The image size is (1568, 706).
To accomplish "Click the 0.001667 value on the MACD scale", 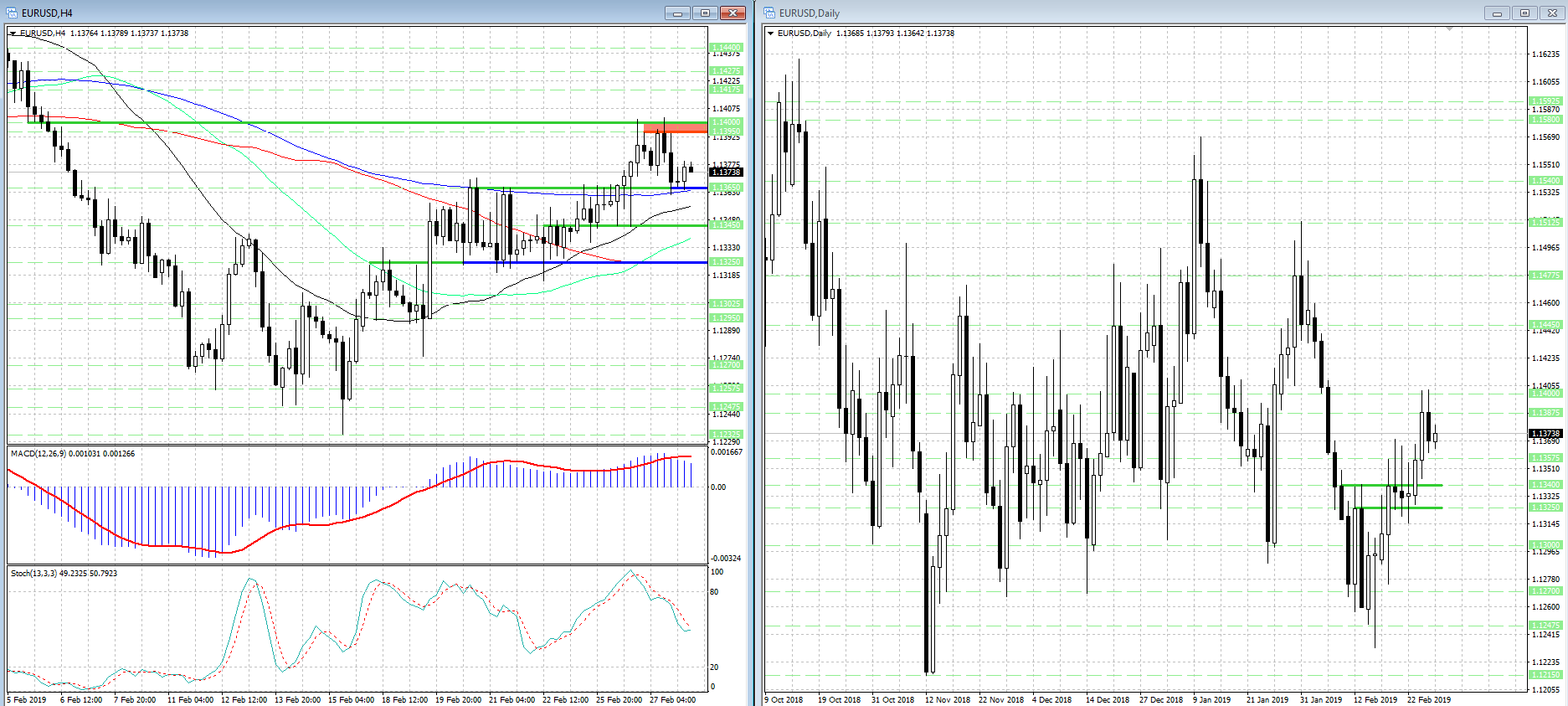I will 727,452.
